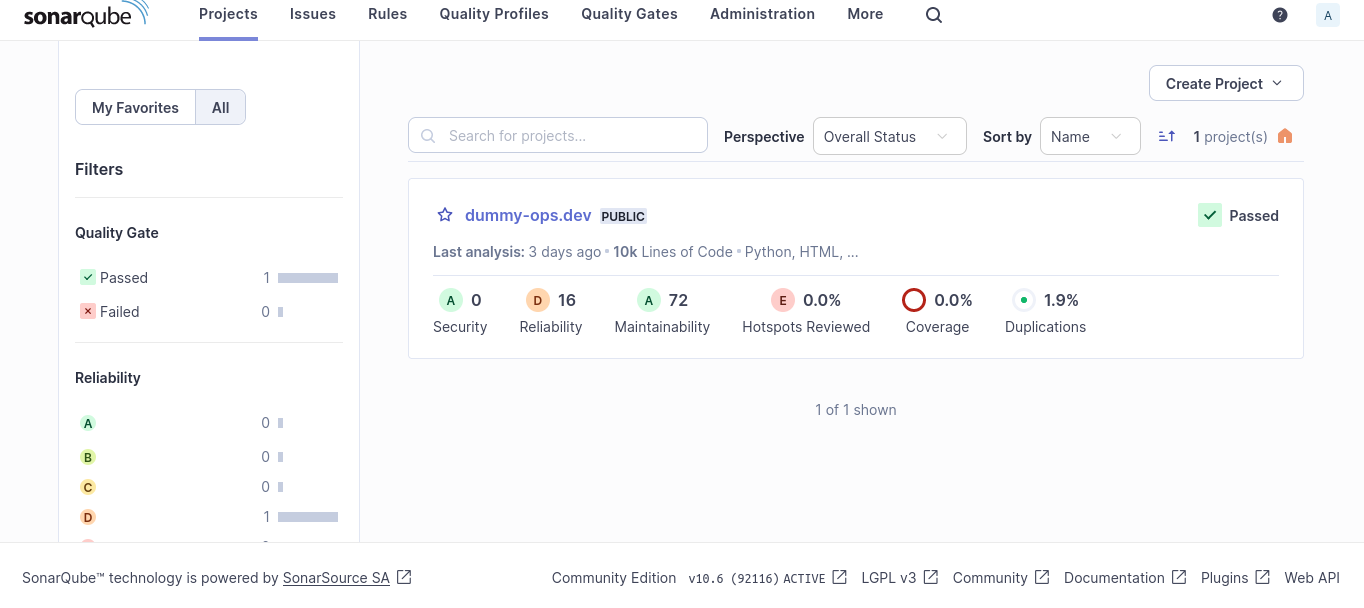
Task: Open the Sort by Name dropdown
Action: pyautogui.click(x=1090, y=136)
